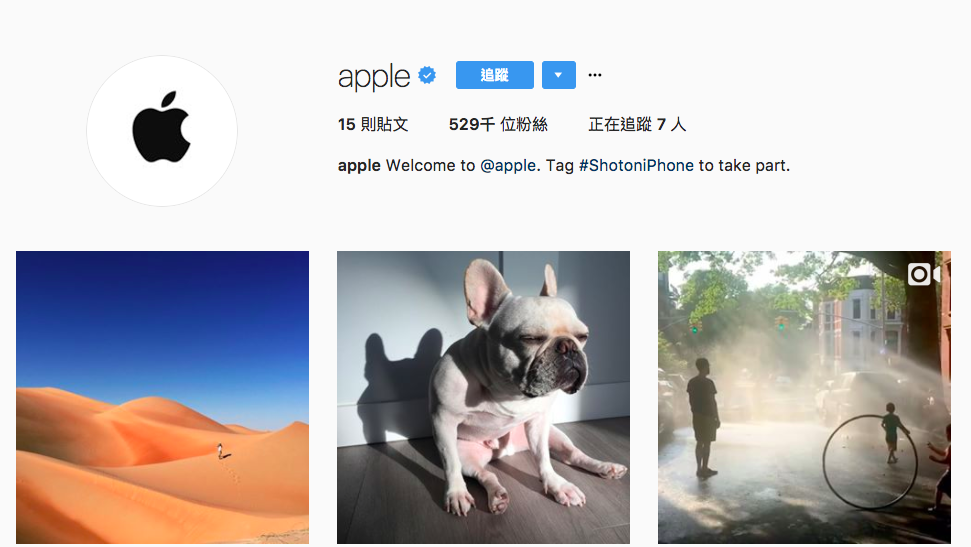Open the street water spray video post
Image resolution: width=971 pixels, height=547 pixels.
(804, 397)
